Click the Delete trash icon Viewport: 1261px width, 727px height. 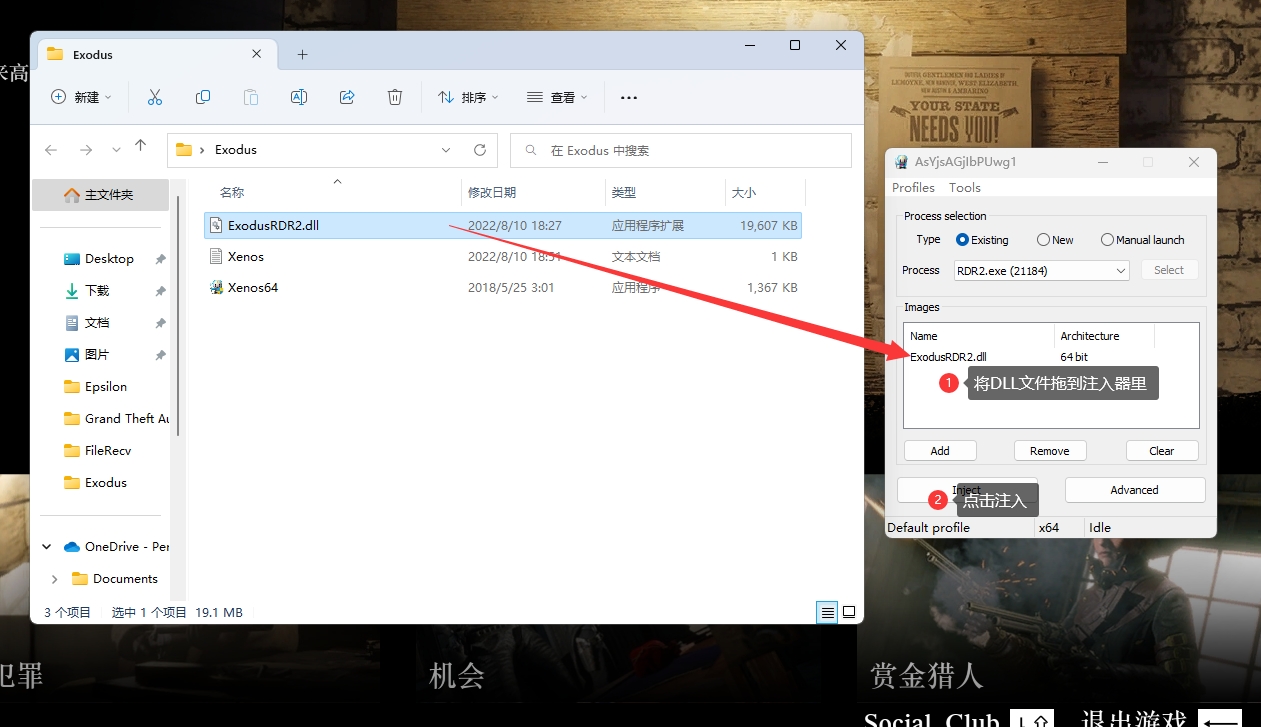pos(395,97)
